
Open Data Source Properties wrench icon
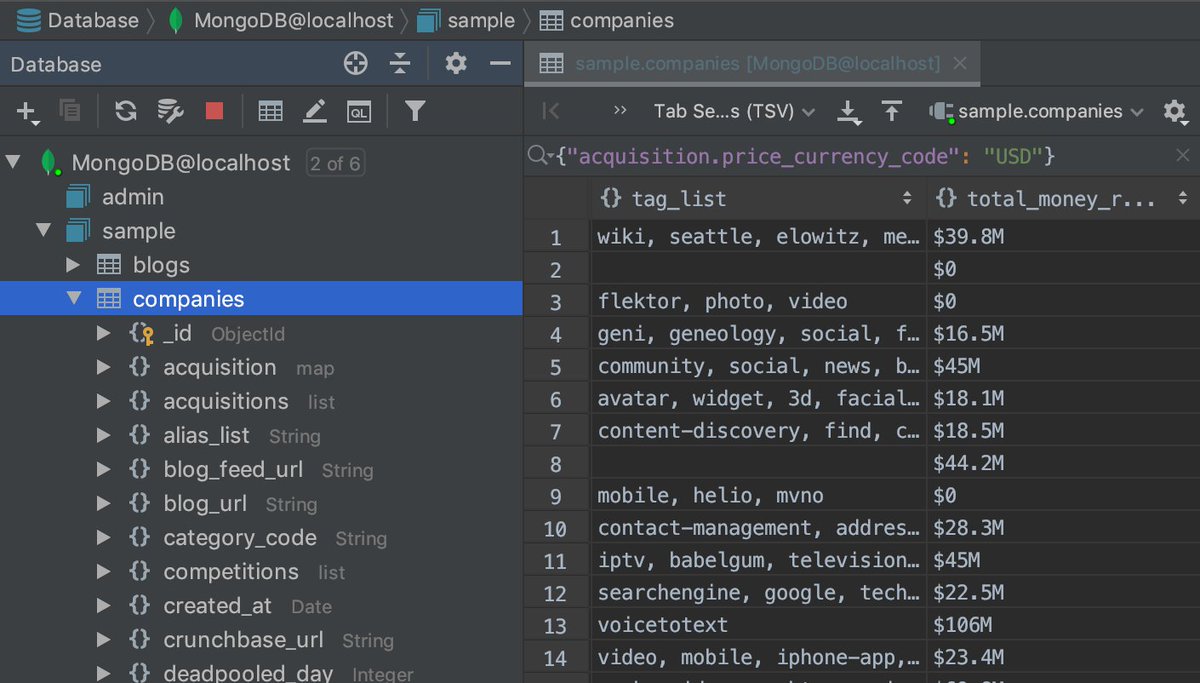tap(171, 111)
